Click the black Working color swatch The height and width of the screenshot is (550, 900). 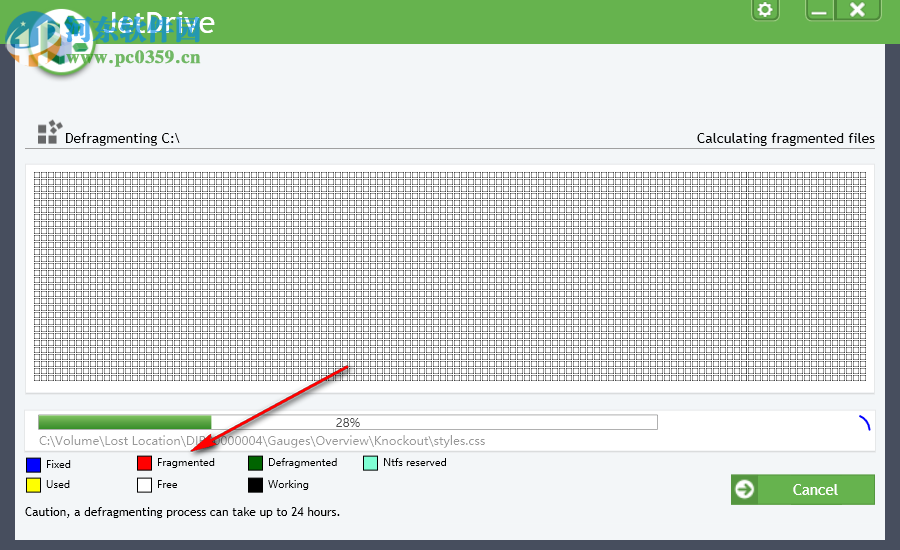pos(255,485)
